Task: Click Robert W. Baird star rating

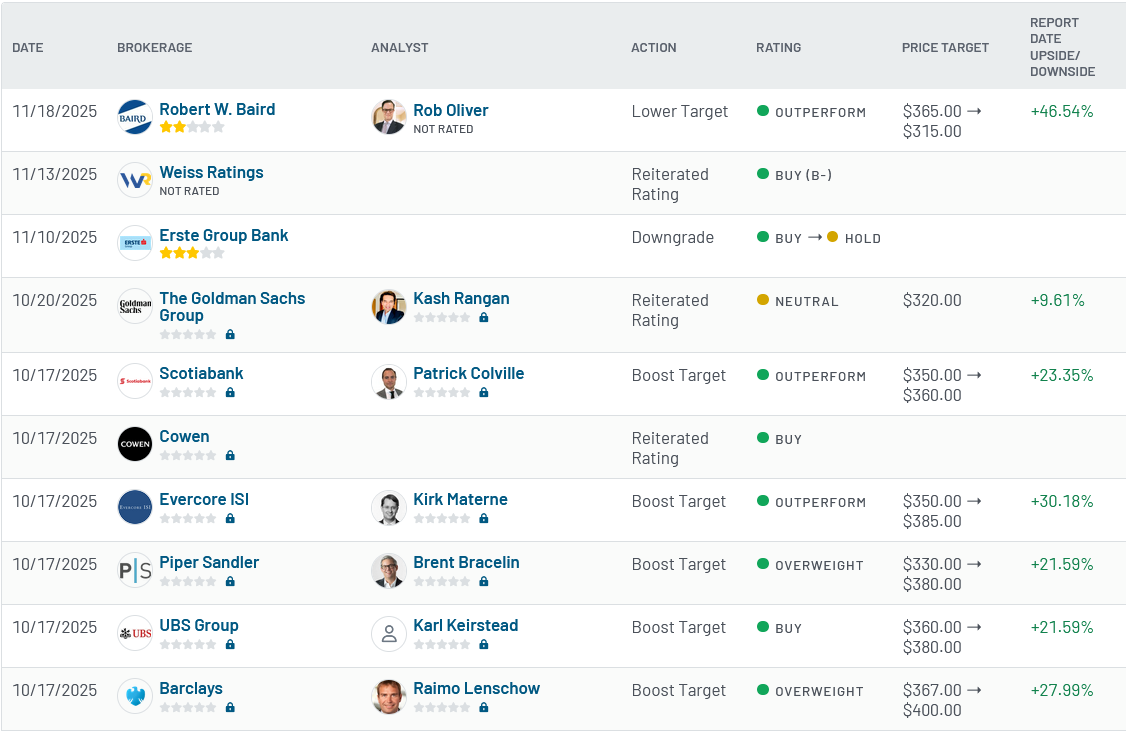Action: [x=192, y=127]
